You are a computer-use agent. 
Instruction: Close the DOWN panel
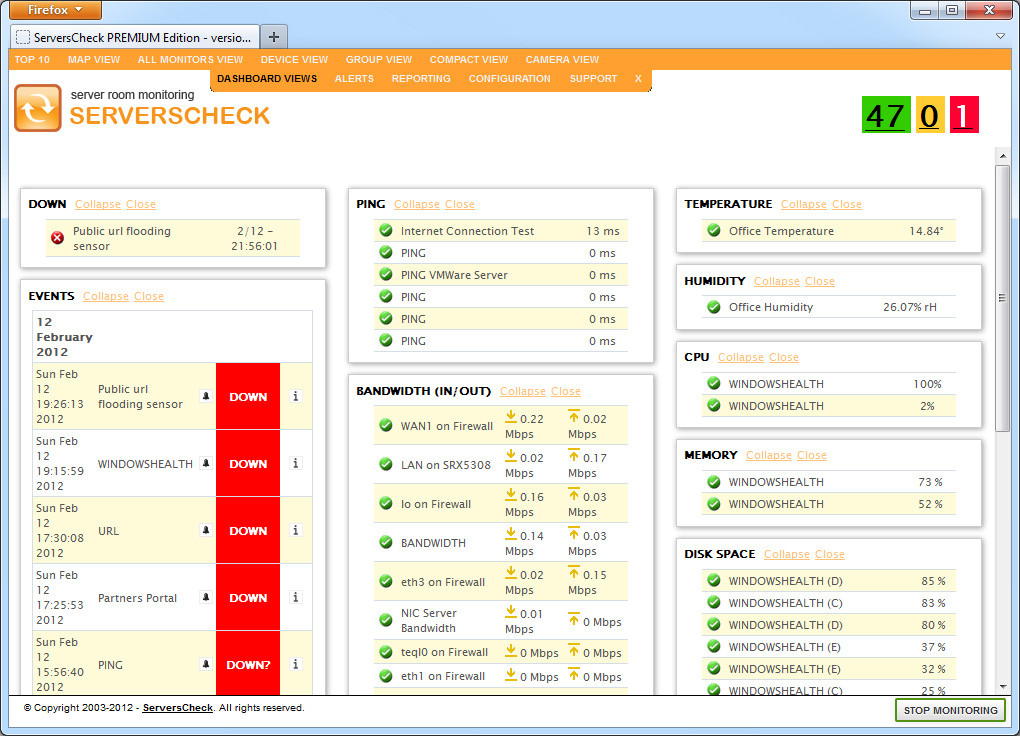coord(141,204)
